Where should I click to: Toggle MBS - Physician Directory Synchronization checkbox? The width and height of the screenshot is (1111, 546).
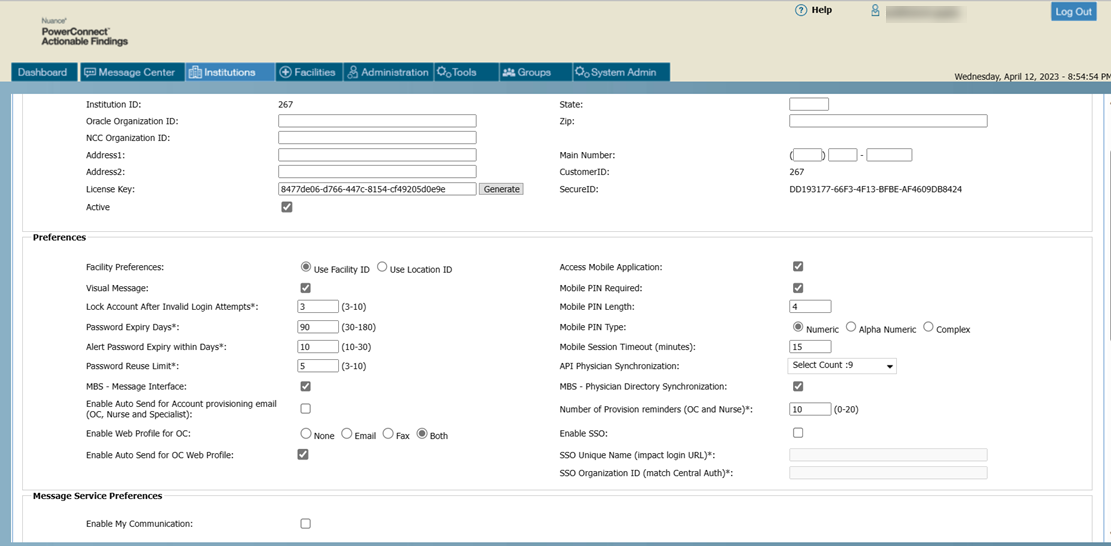798,386
